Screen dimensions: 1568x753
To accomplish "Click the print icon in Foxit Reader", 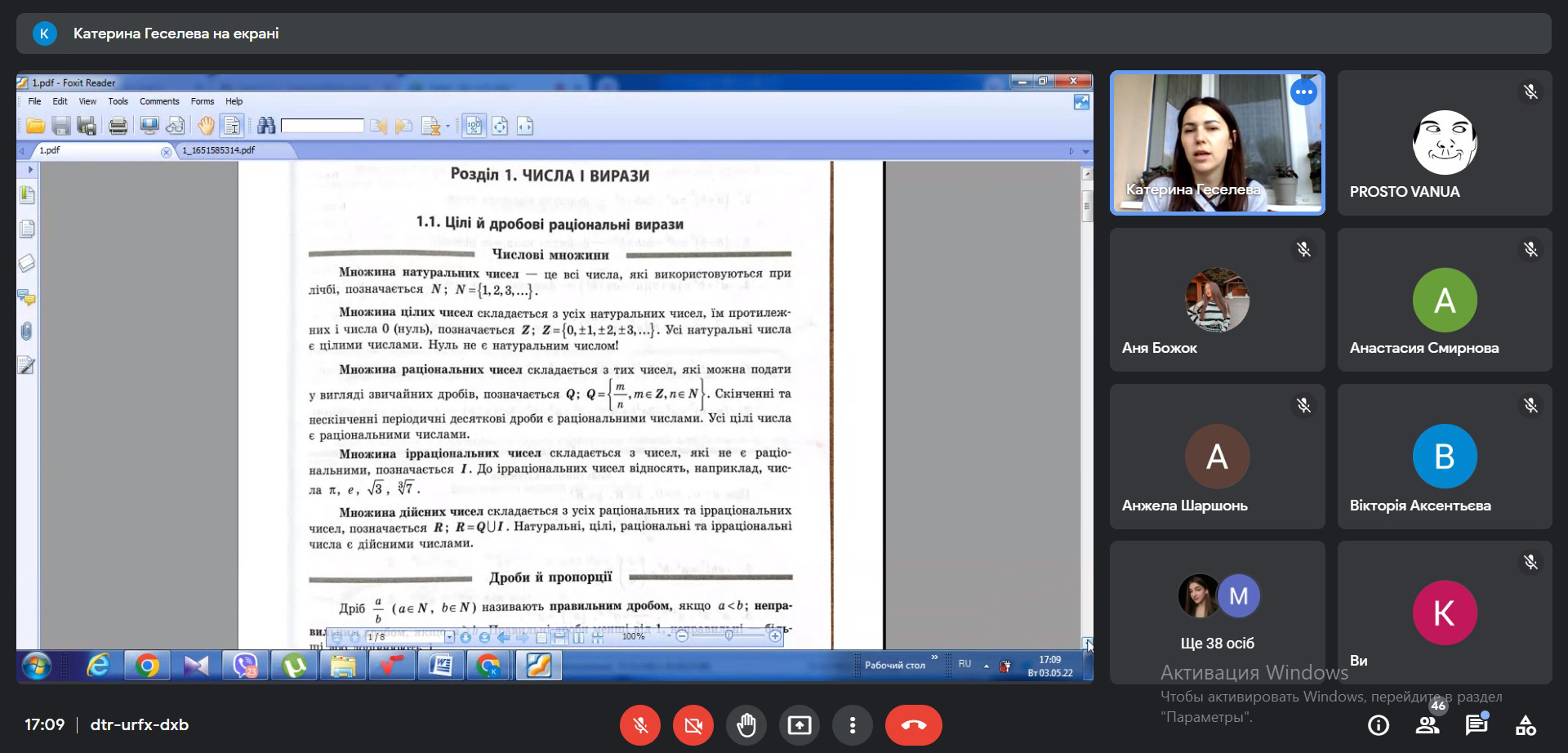I will click(x=118, y=126).
